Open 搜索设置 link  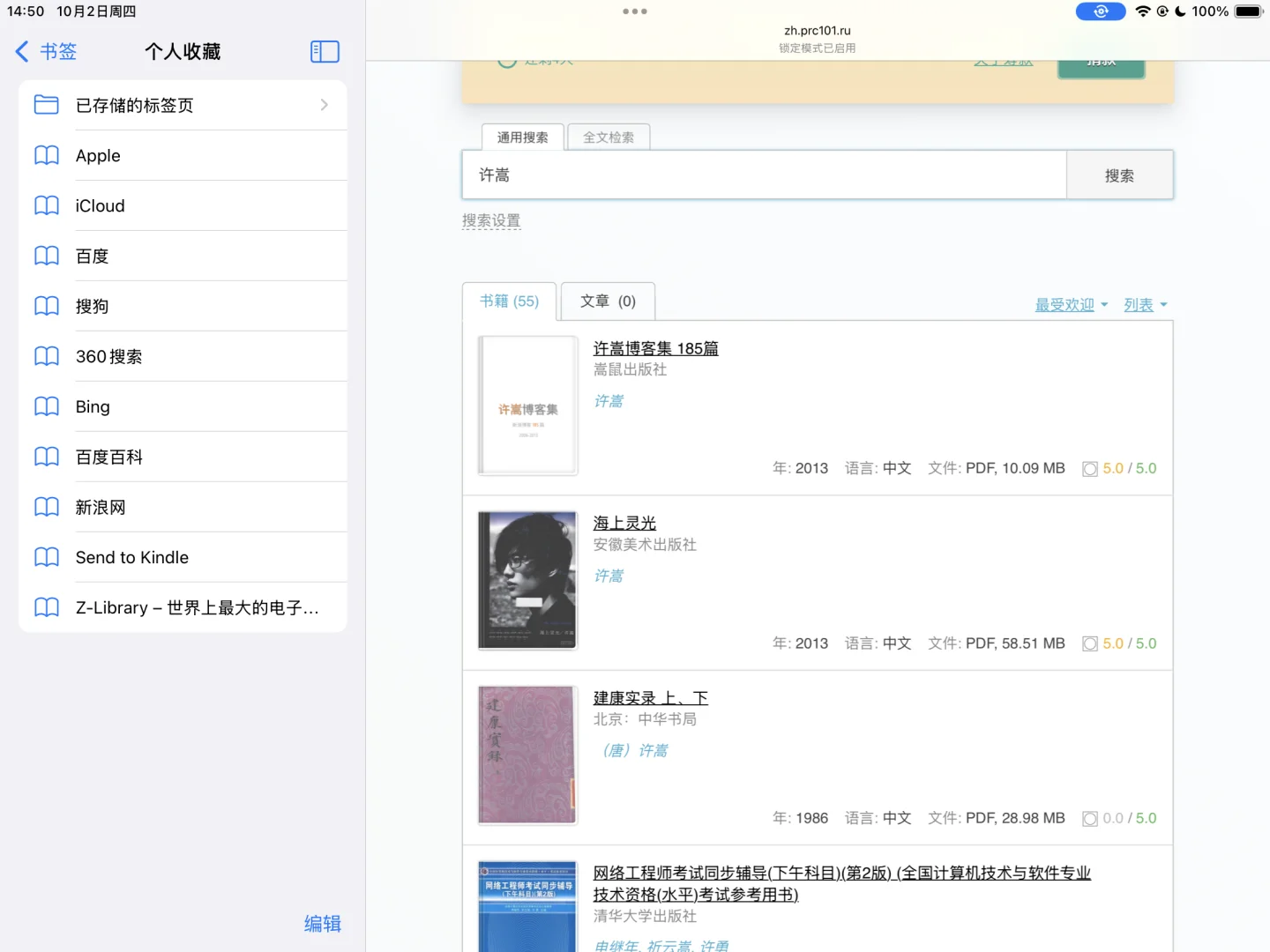click(x=491, y=220)
